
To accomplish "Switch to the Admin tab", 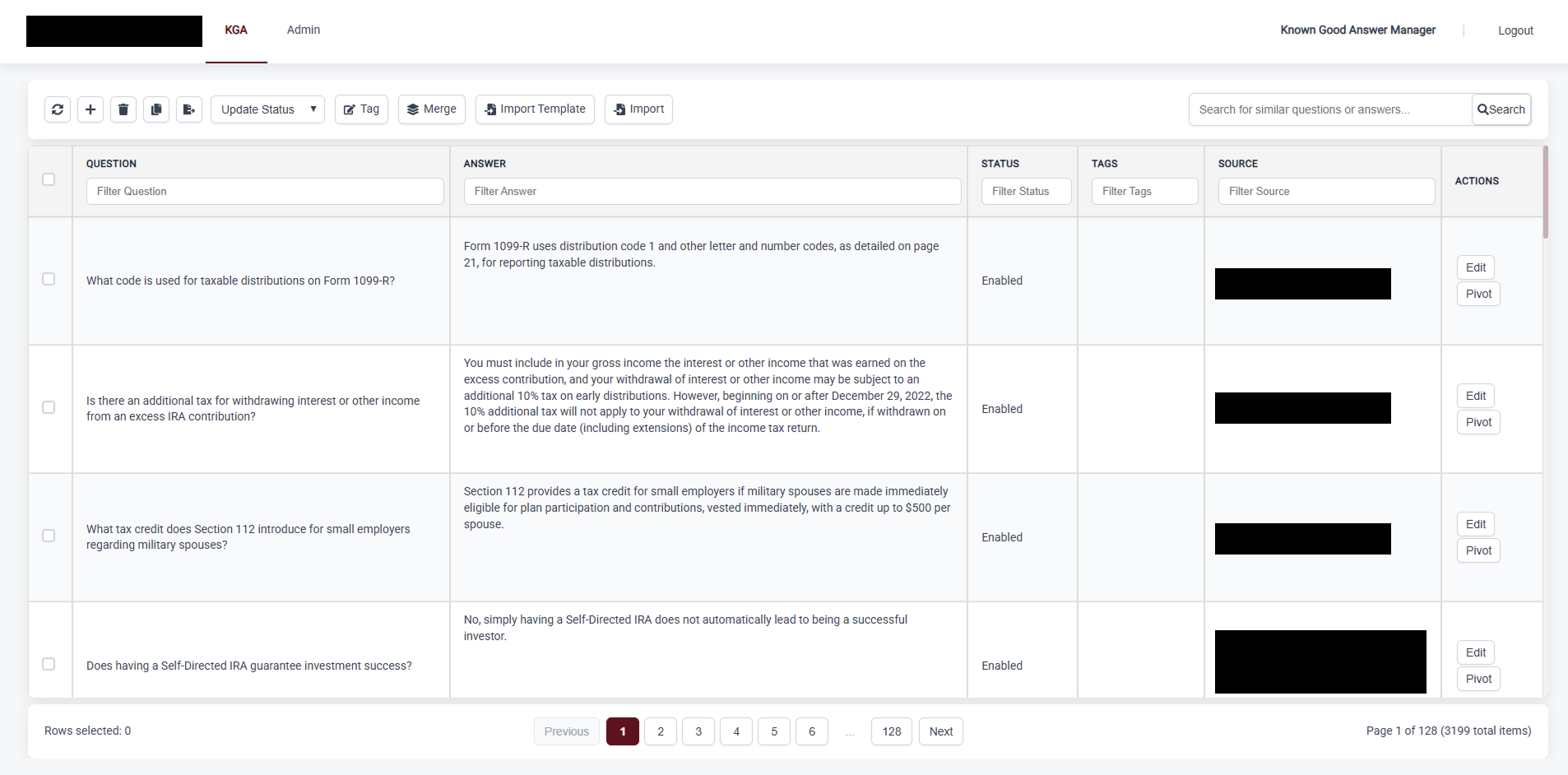I will point(303,30).
